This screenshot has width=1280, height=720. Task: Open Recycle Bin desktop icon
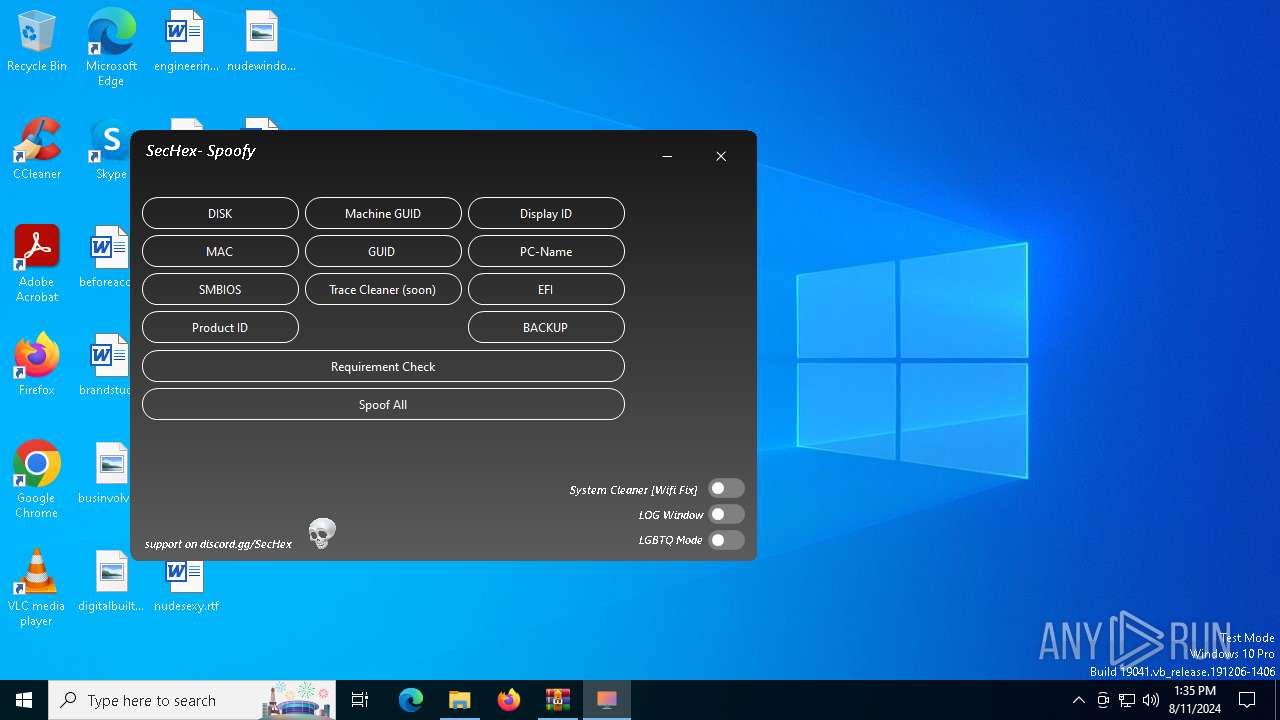37,42
